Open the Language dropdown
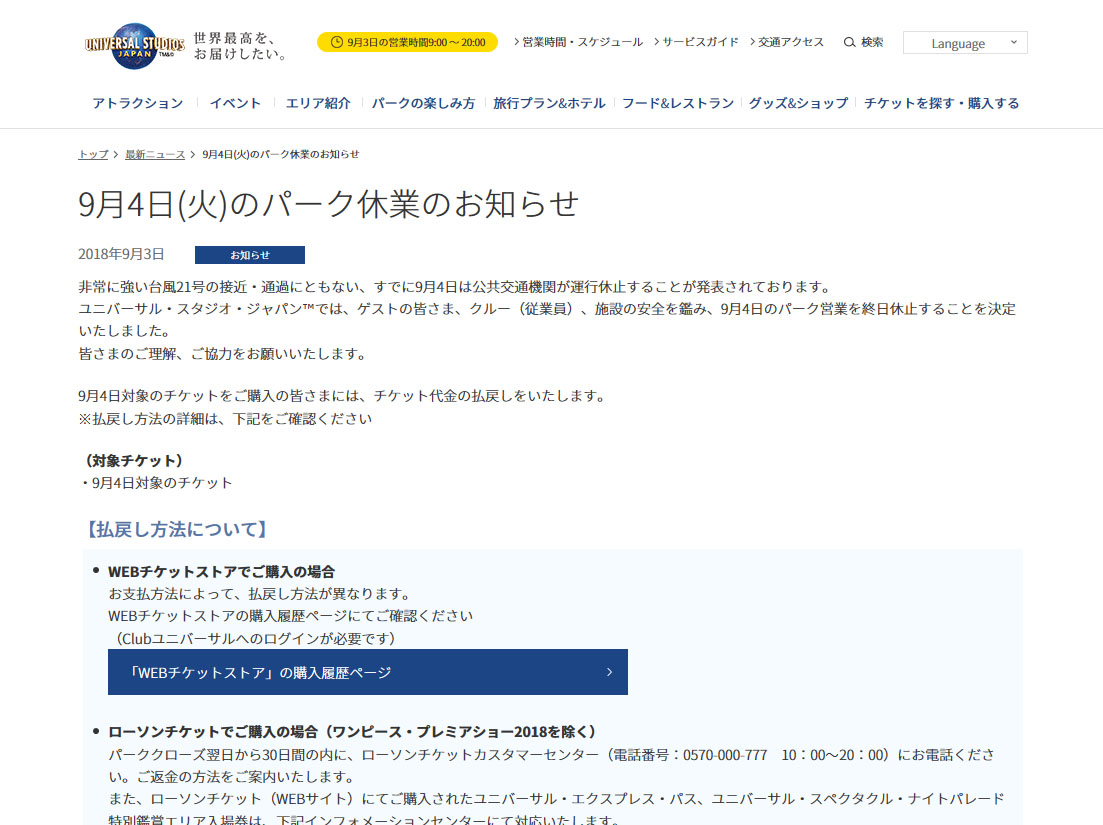Screen dimensions: 1103x825 click(964, 43)
